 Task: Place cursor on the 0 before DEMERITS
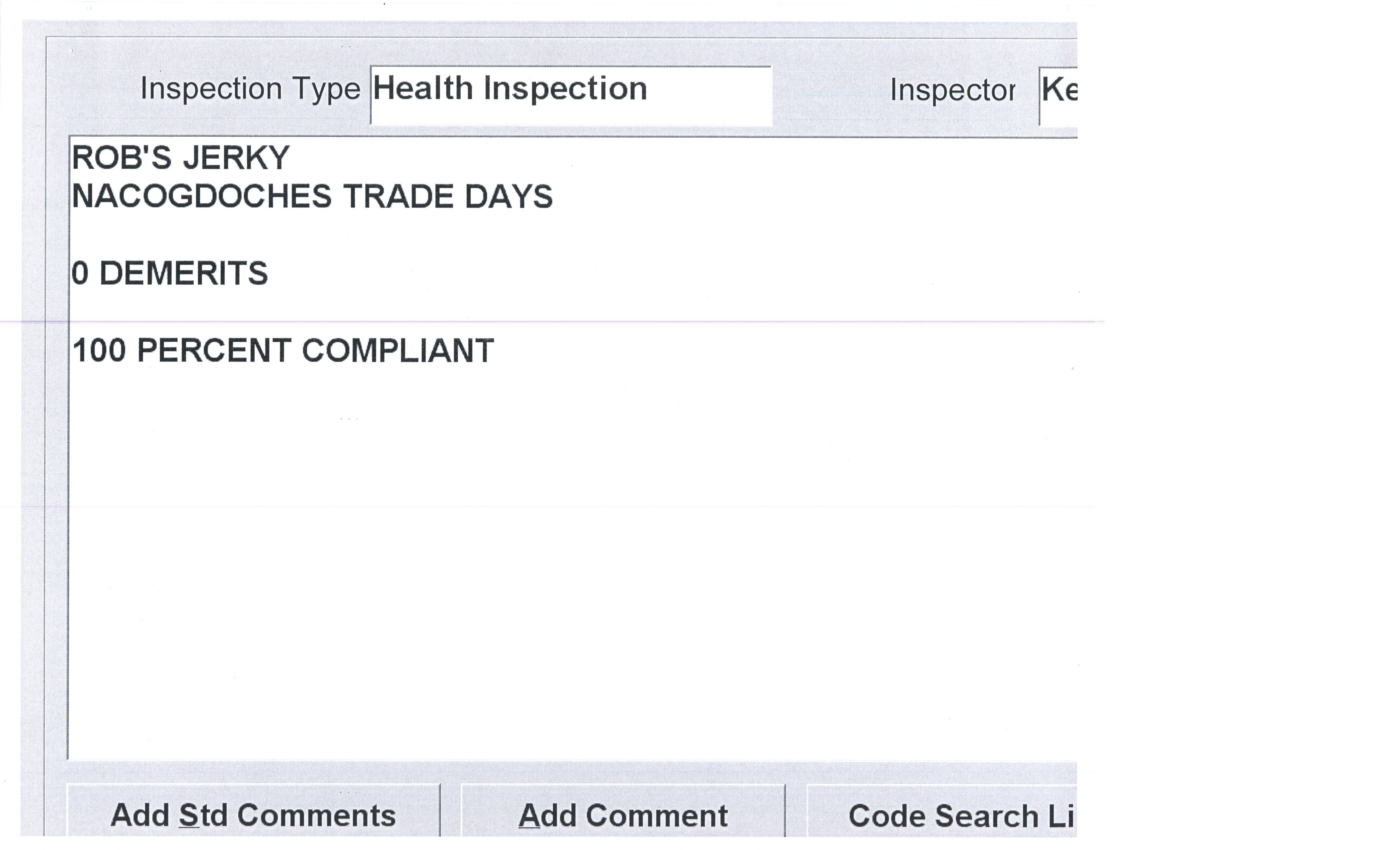(80, 273)
